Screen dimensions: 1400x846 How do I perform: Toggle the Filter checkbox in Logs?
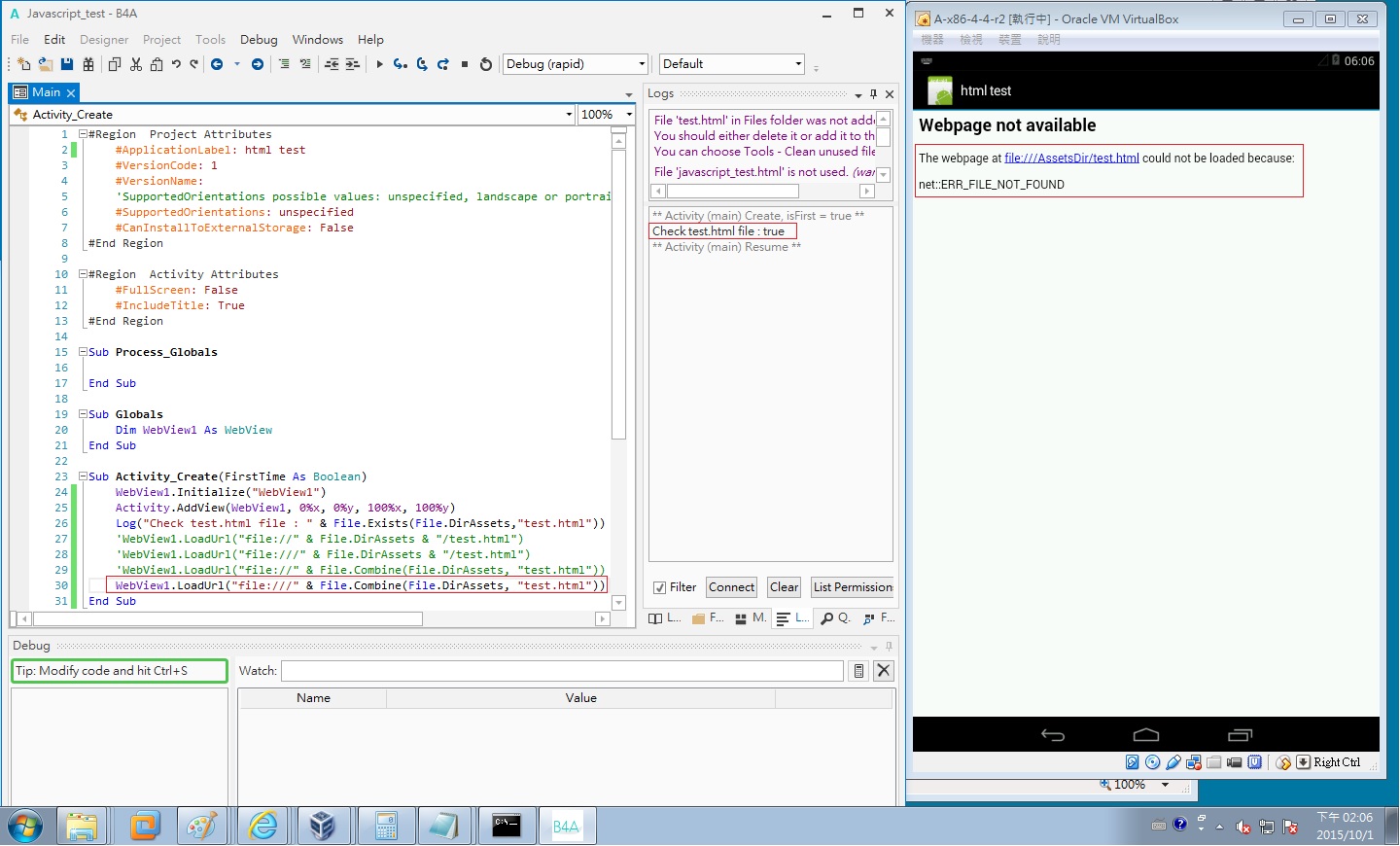click(x=660, y=587)
